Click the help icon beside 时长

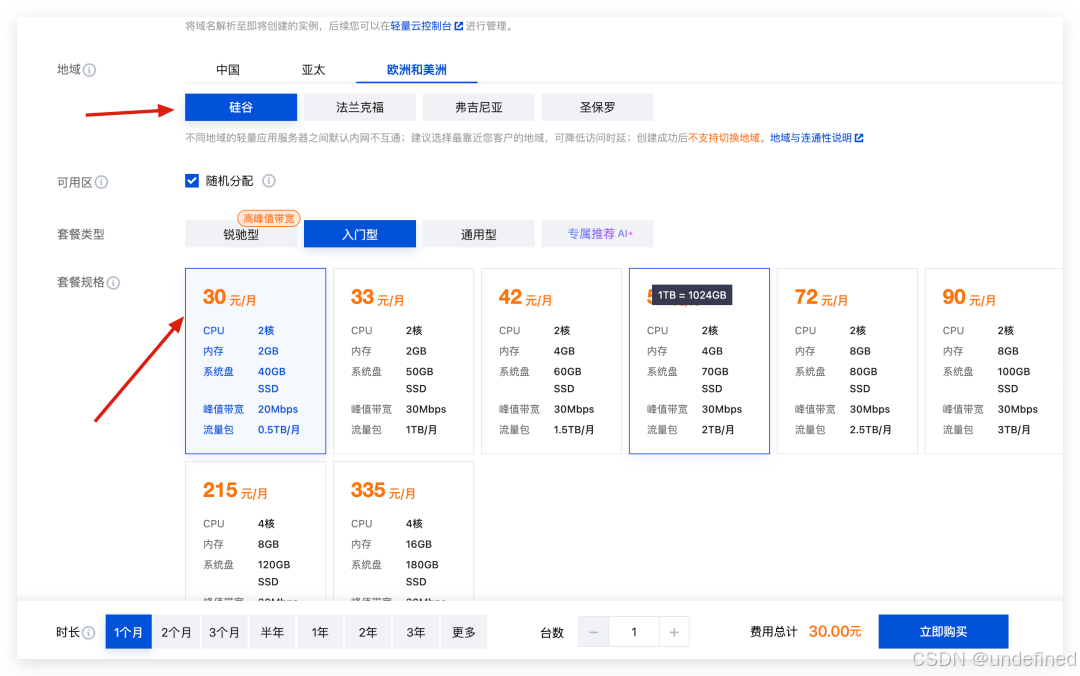[90, 631]
